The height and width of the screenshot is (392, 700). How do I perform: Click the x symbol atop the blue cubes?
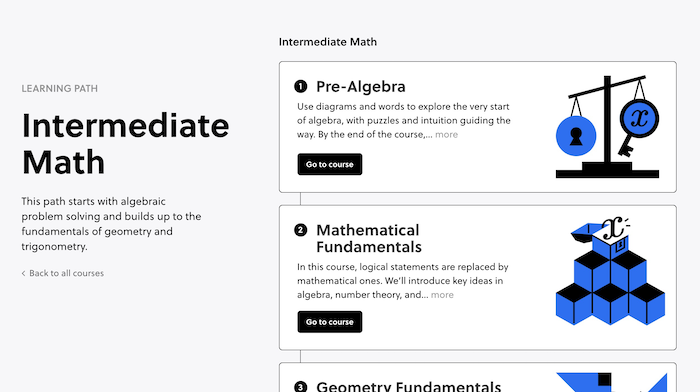tap(612, 229)
